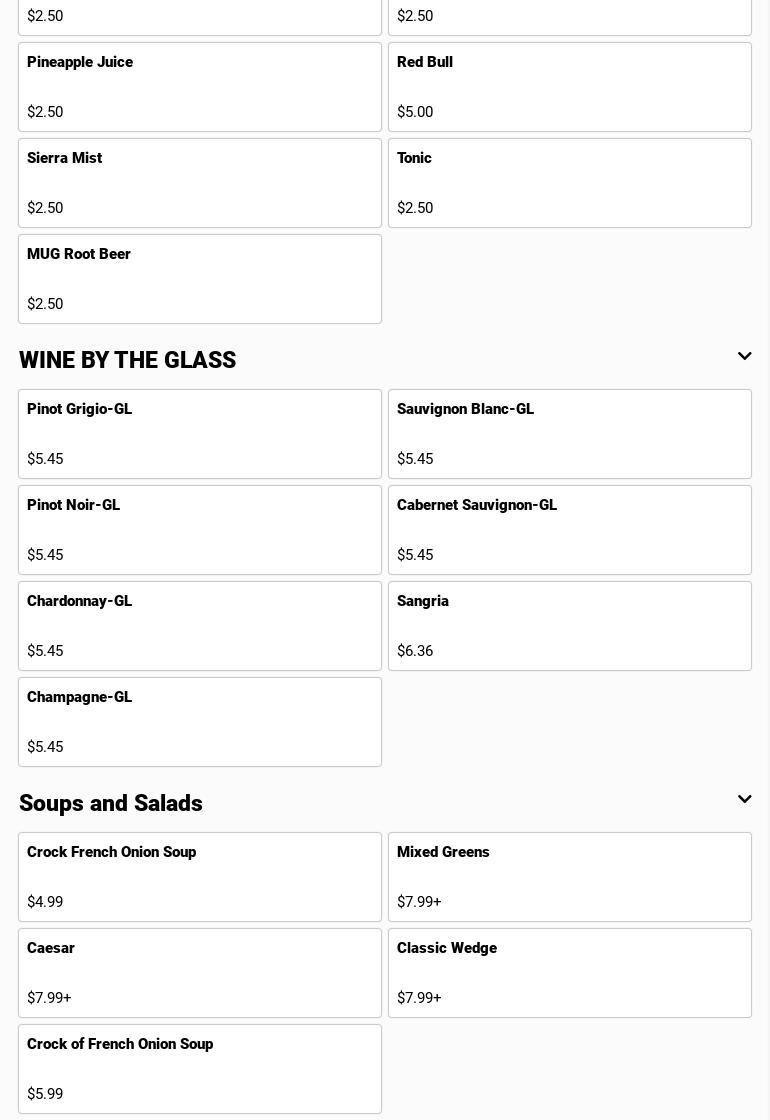This screenshot has width=770, height=1120.
Task: Collapse the WINE BY THE GLASS section
Action: pyautogui.click(x=744, y=357)
